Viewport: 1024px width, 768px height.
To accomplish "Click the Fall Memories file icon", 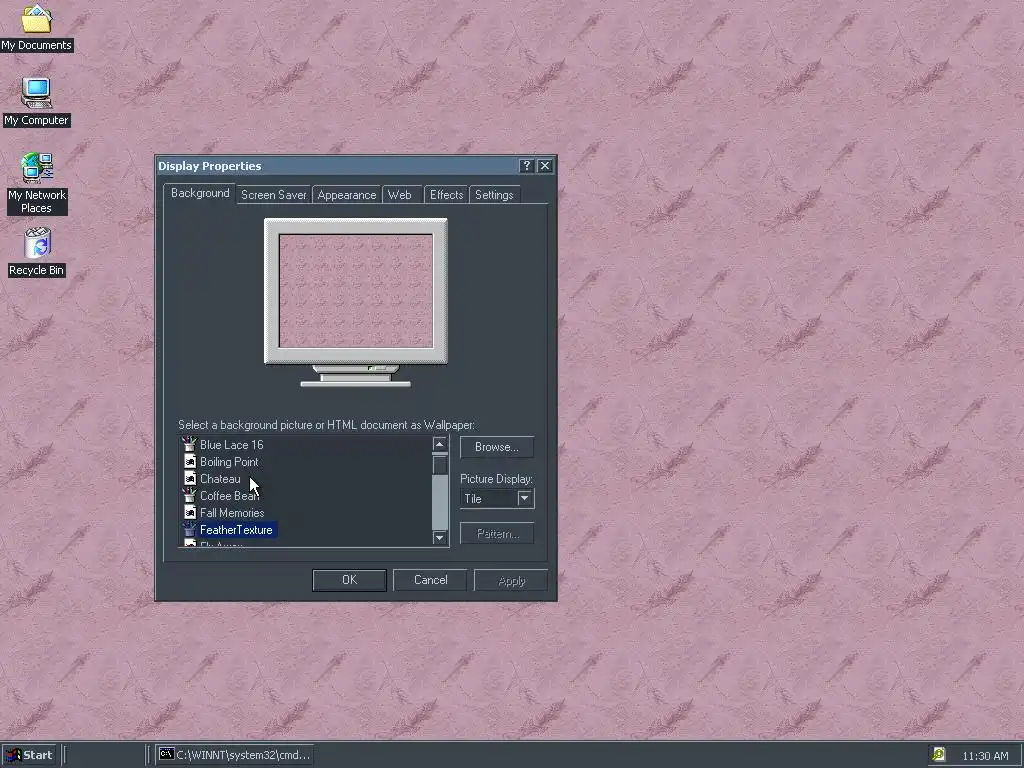I will pos(190,513).
